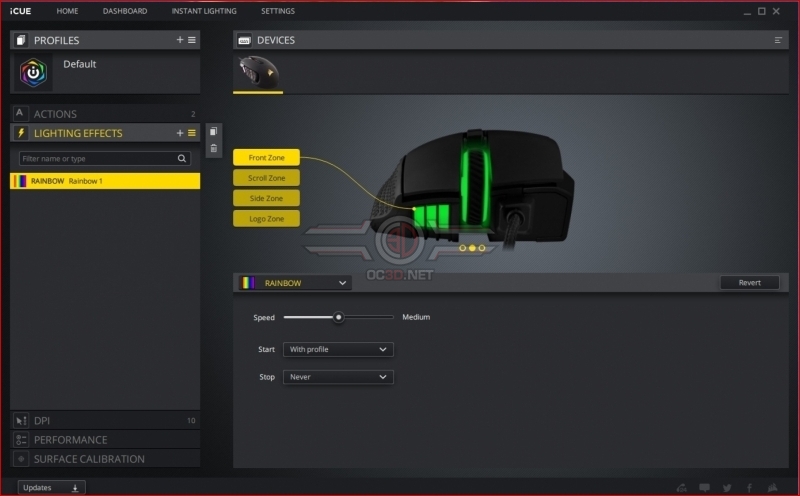Select the first mouse view dot
This screenshot has height=496, width=800.
462,248
